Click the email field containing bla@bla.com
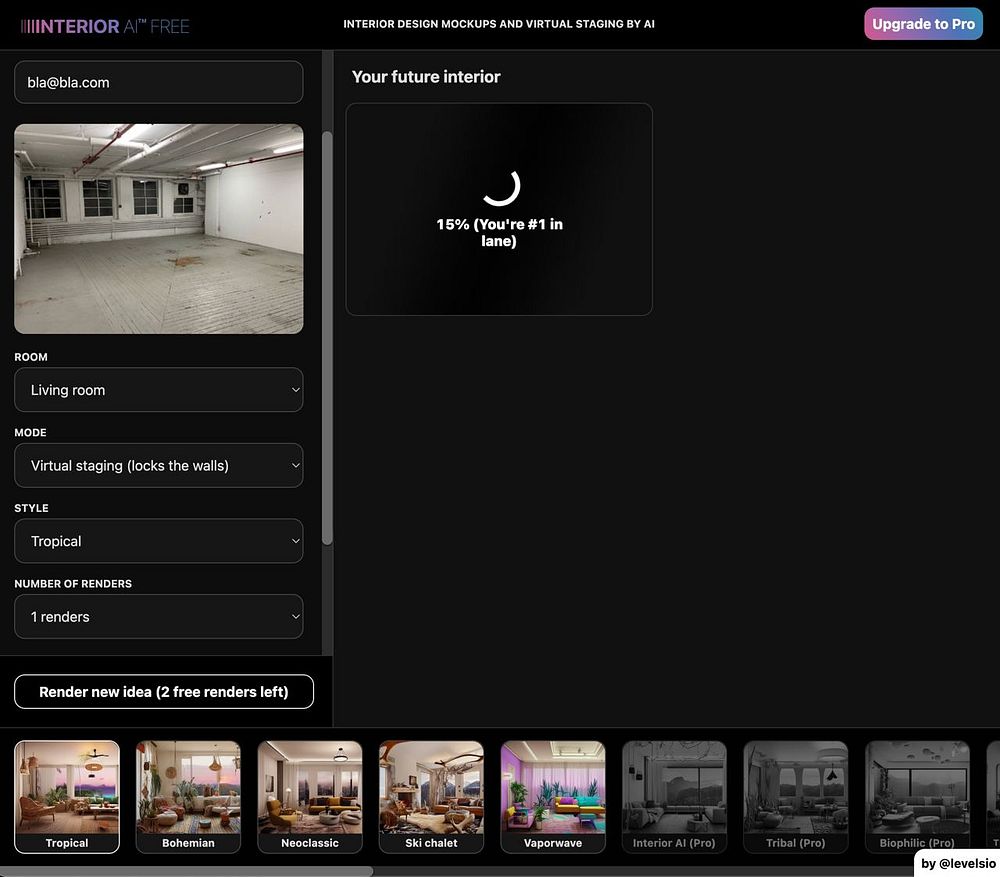The width and height of the screenshot is (1000, 877). 159,82
